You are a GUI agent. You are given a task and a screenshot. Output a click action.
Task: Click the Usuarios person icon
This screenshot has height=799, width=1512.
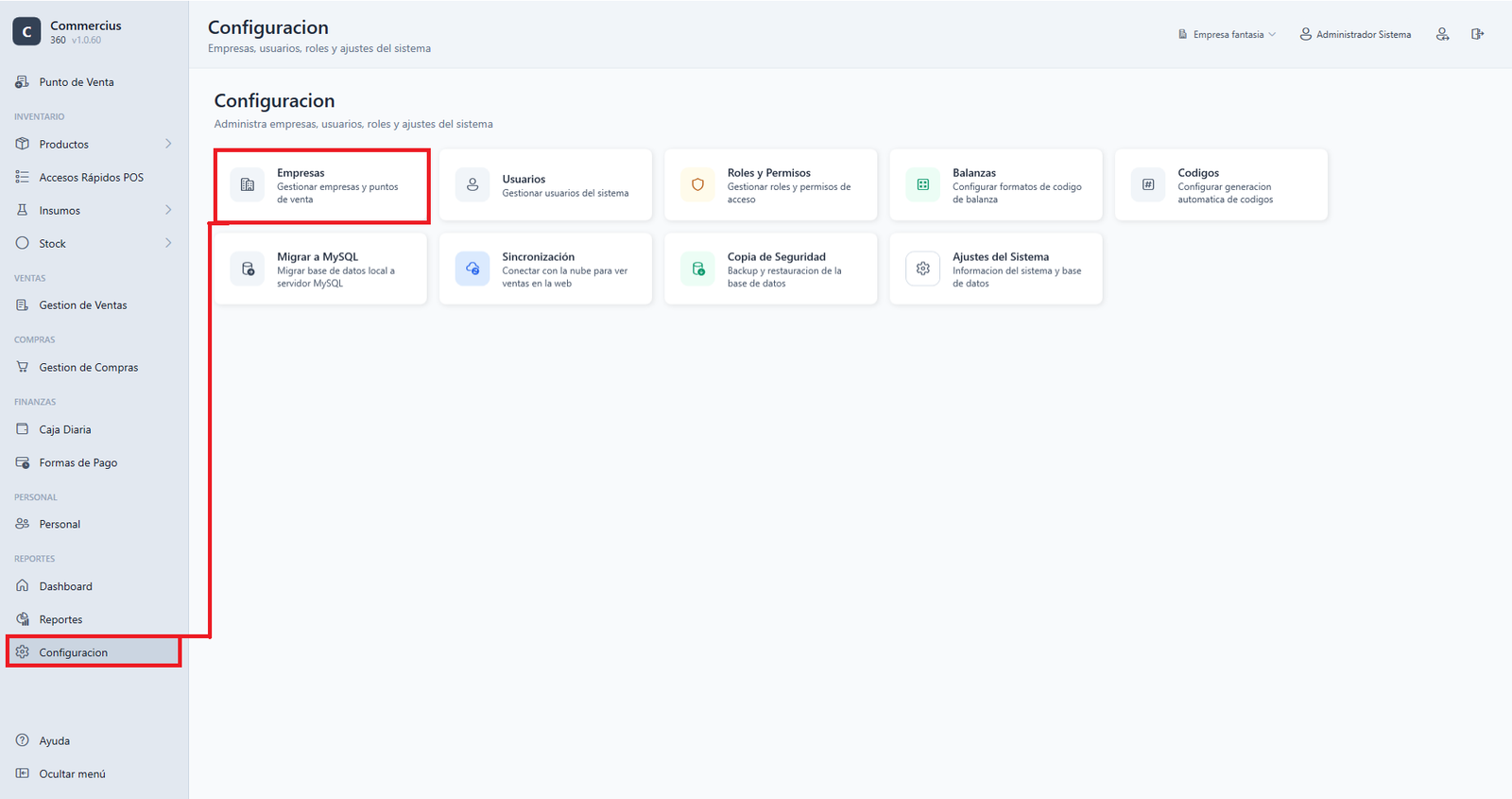(x=472, y=185)
